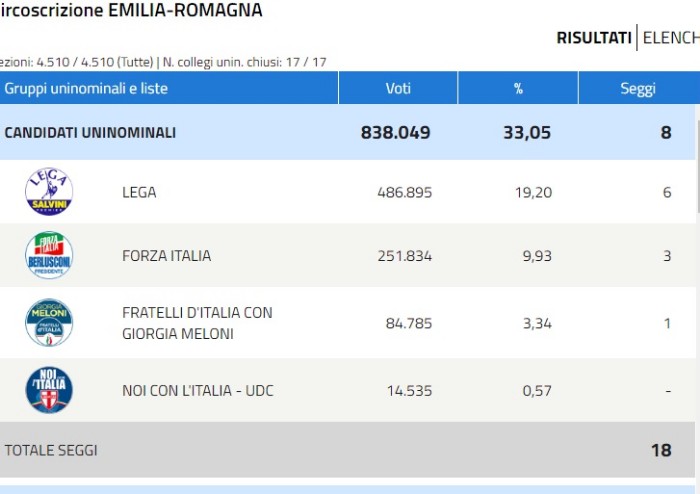Open FRATELLI D'ITALIA CON GIORGIA MELONI entry
The image size is (700, 494).
point(197,323)
